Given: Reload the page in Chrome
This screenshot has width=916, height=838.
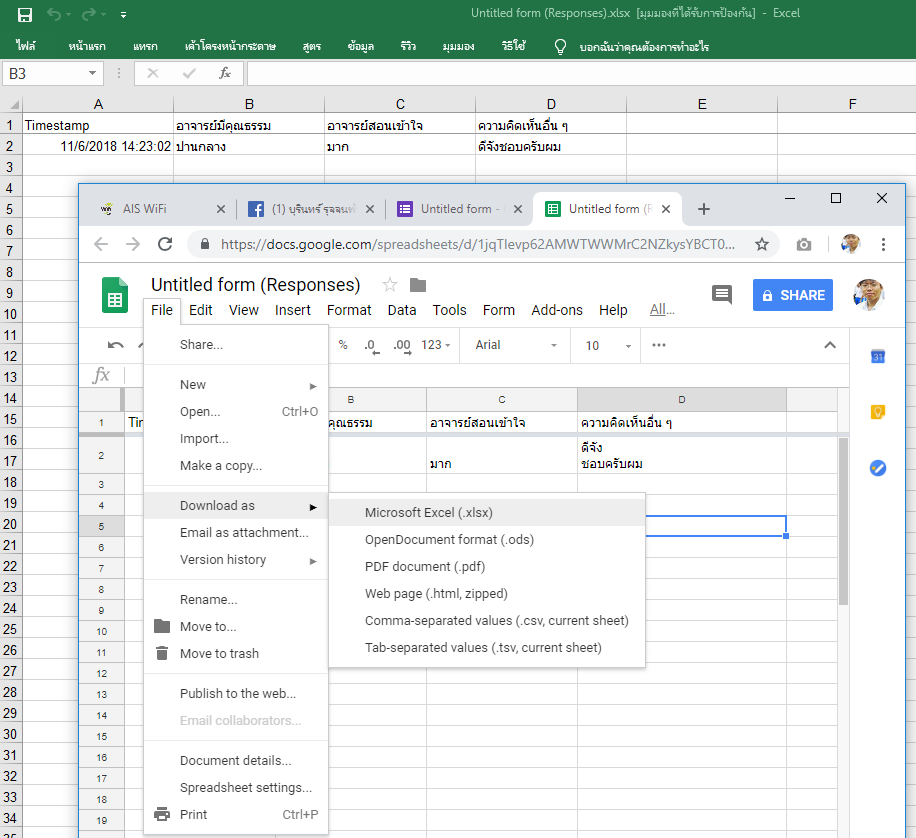Looking at the screenshot, I should 166,244.
